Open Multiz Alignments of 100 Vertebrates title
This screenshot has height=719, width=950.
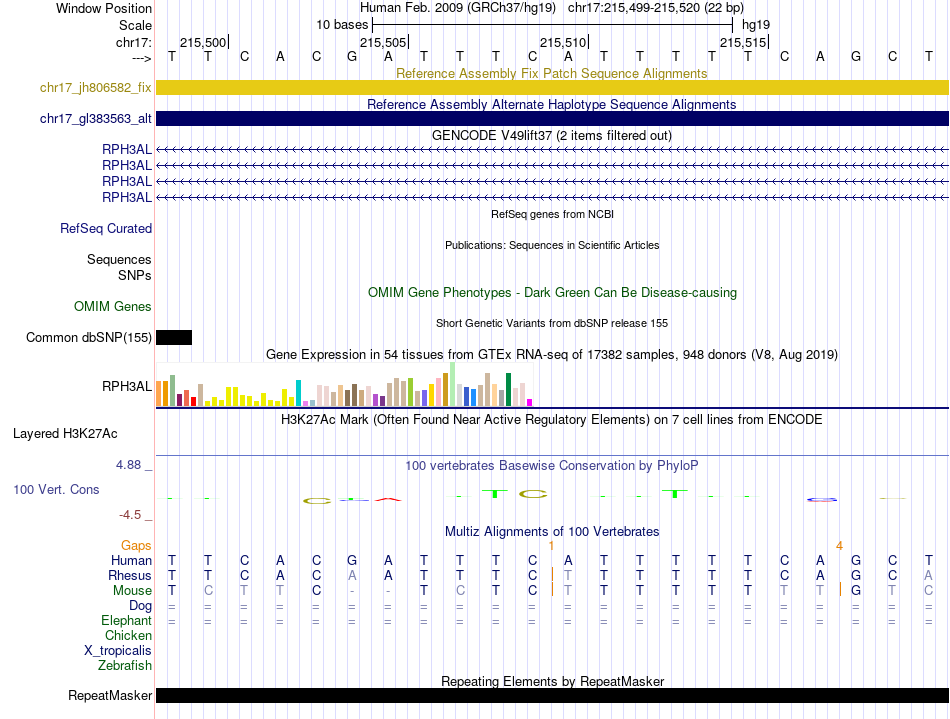(x=552, y=532)
